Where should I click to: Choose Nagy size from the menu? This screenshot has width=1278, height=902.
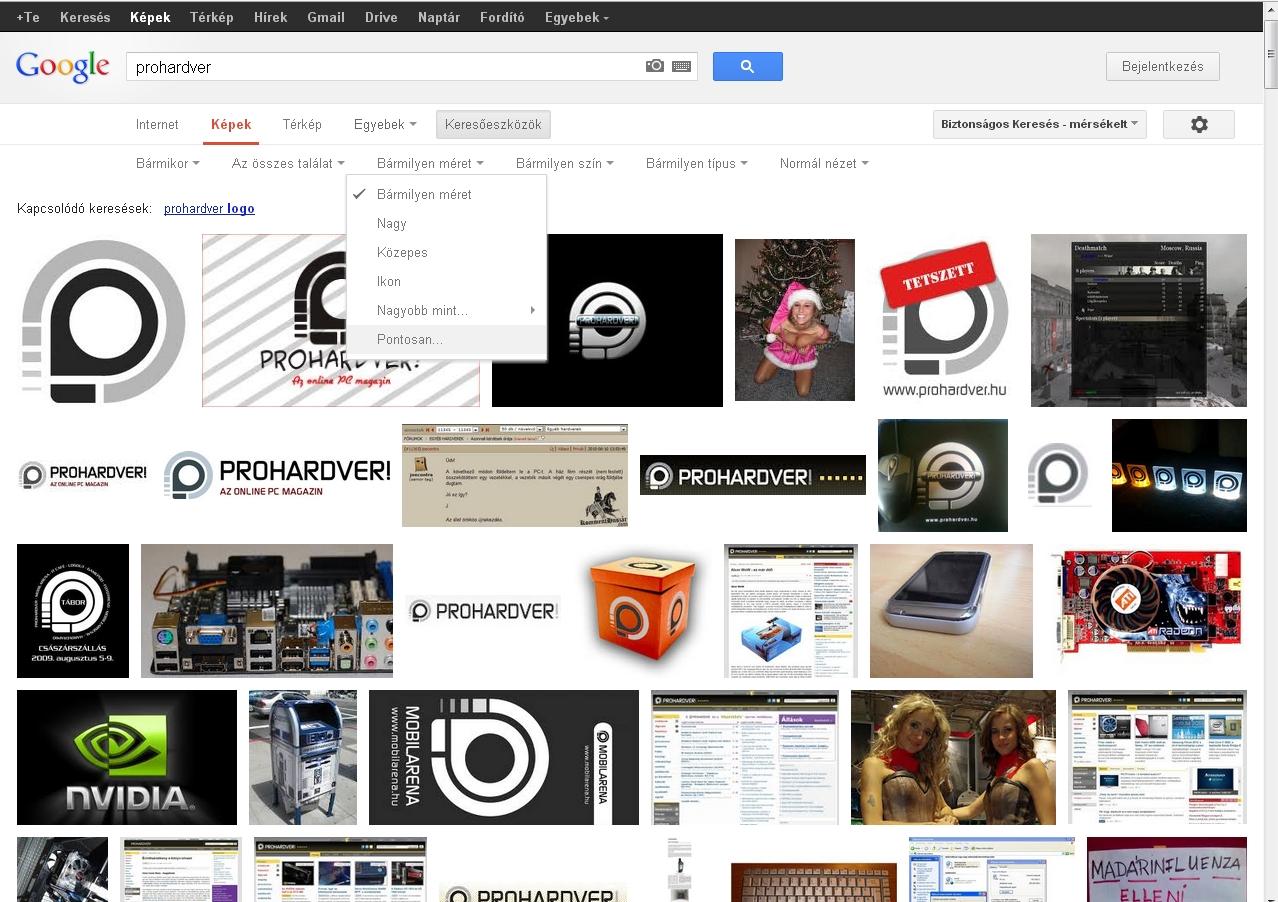(x=446, y=223)
